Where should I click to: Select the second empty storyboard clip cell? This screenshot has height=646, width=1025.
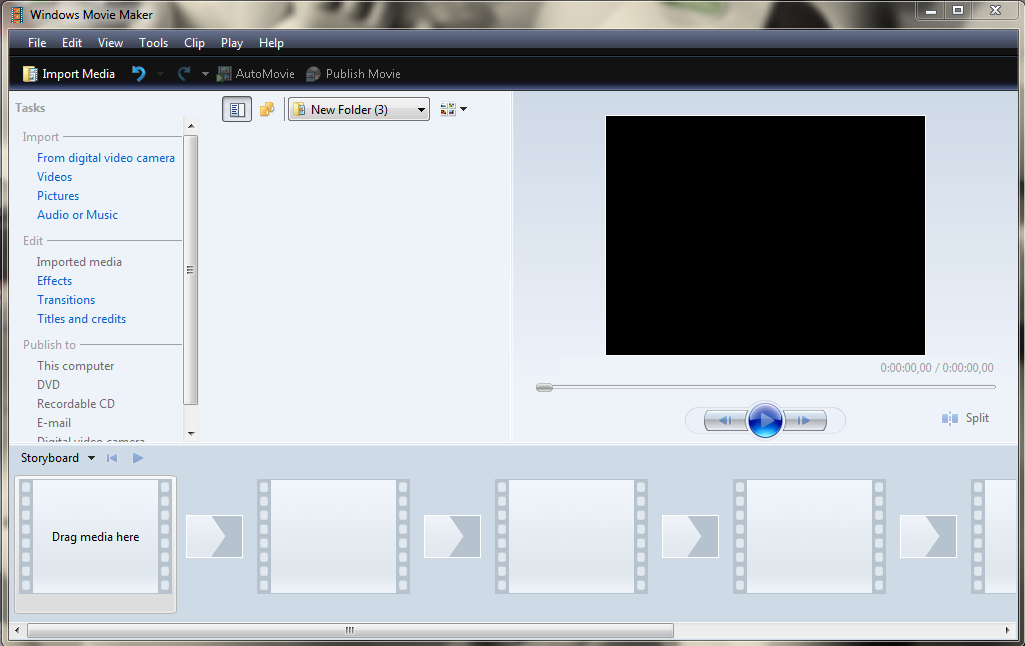pos(333,537)
